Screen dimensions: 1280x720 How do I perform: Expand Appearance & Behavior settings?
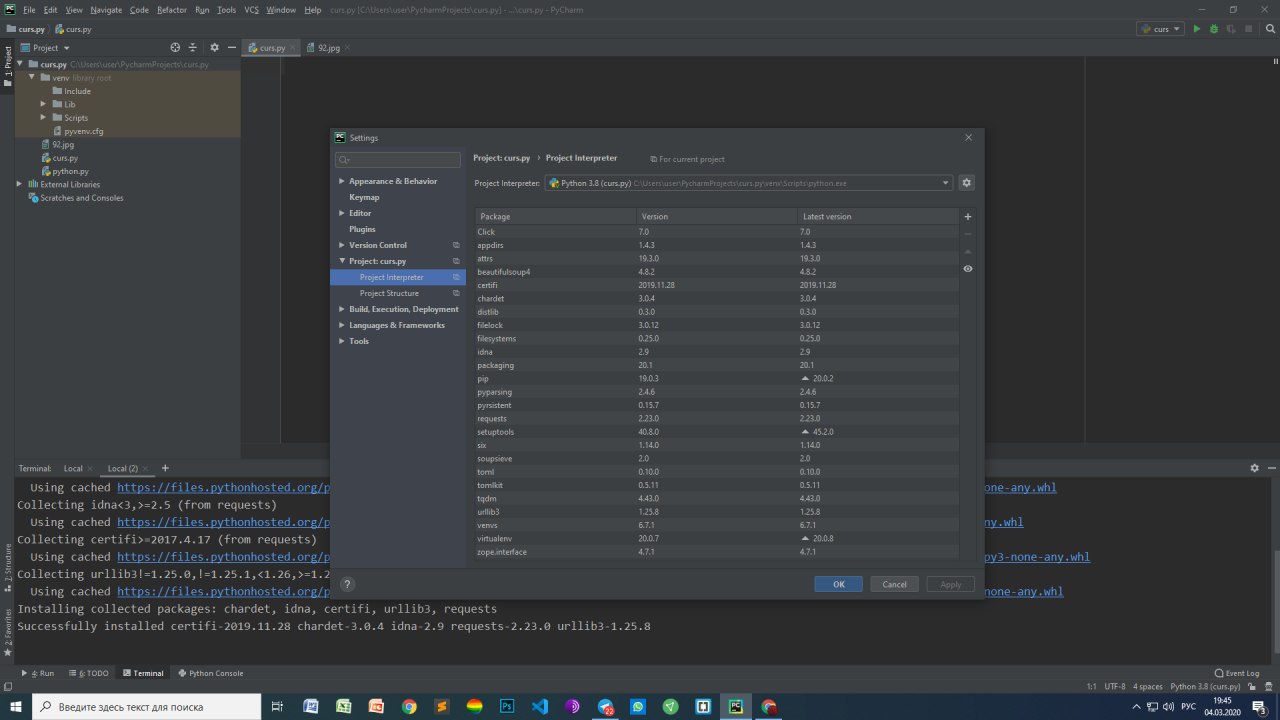pyautogui.click(x=342, y=181)
